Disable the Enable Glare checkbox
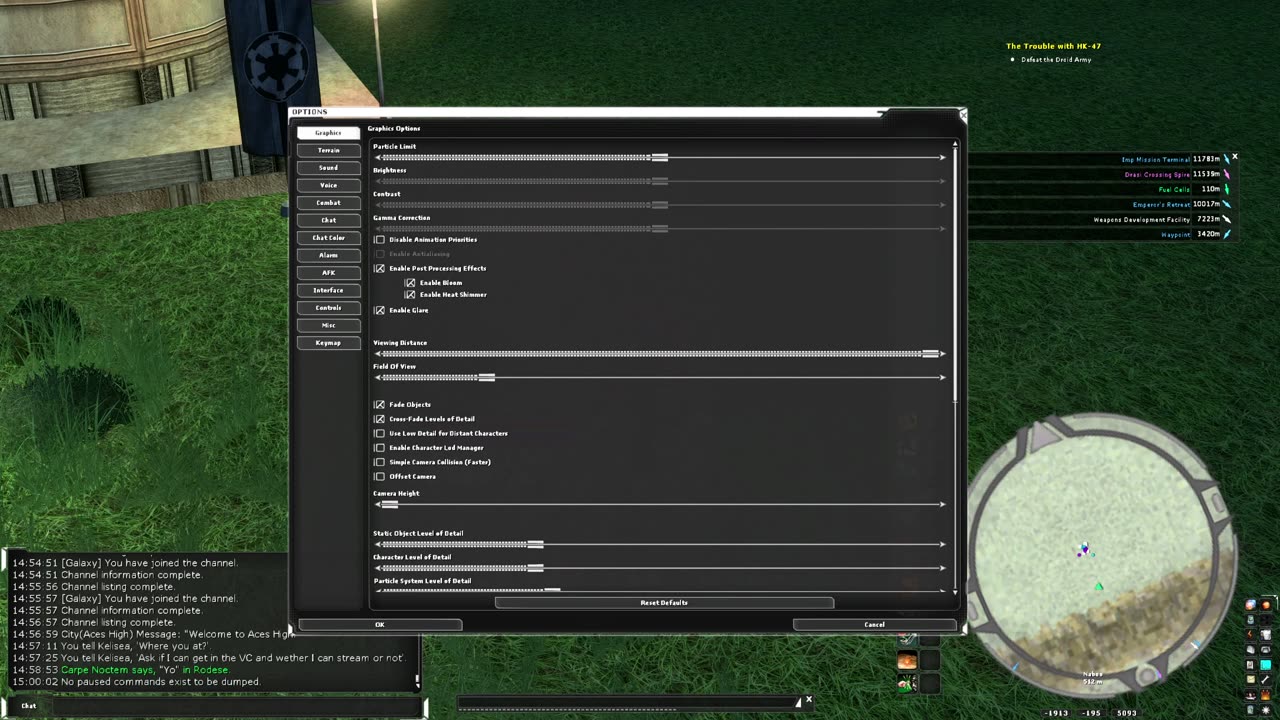This screenshot has width=1280, height=720. (379, 310)
